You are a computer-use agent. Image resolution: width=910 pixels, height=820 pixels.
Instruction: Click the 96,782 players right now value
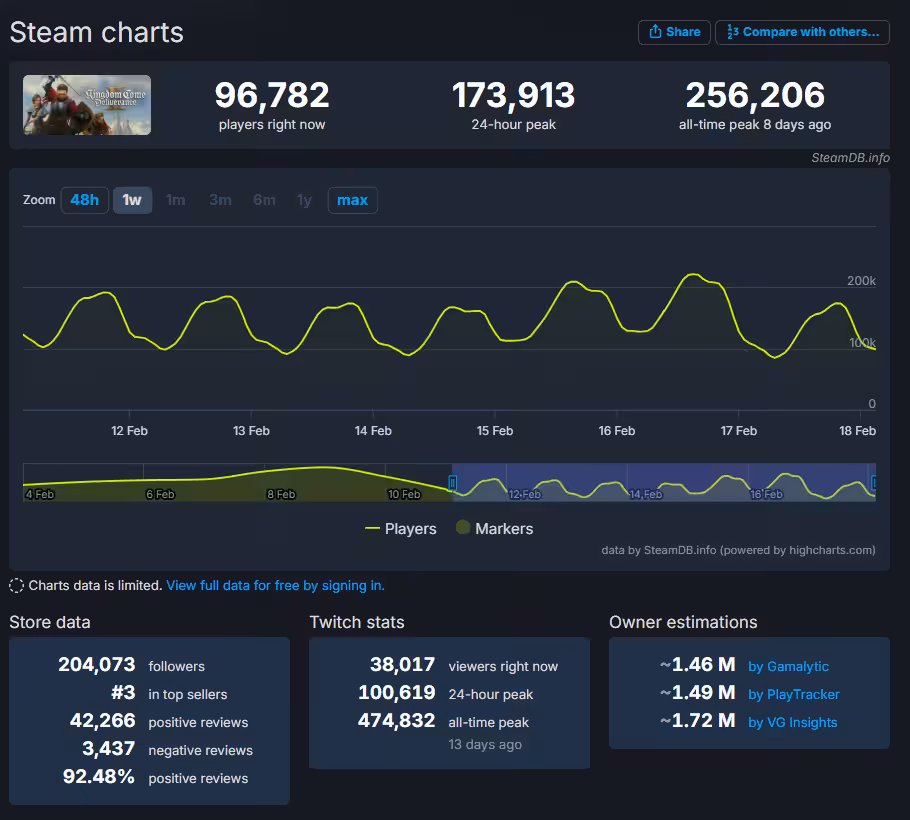[272, 95]
